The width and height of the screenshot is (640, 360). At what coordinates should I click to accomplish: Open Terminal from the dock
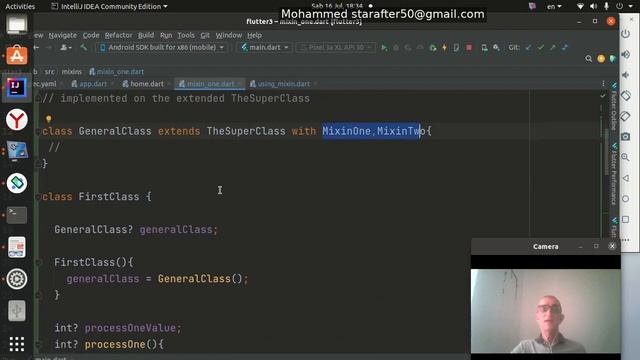(x=17, y=215)
